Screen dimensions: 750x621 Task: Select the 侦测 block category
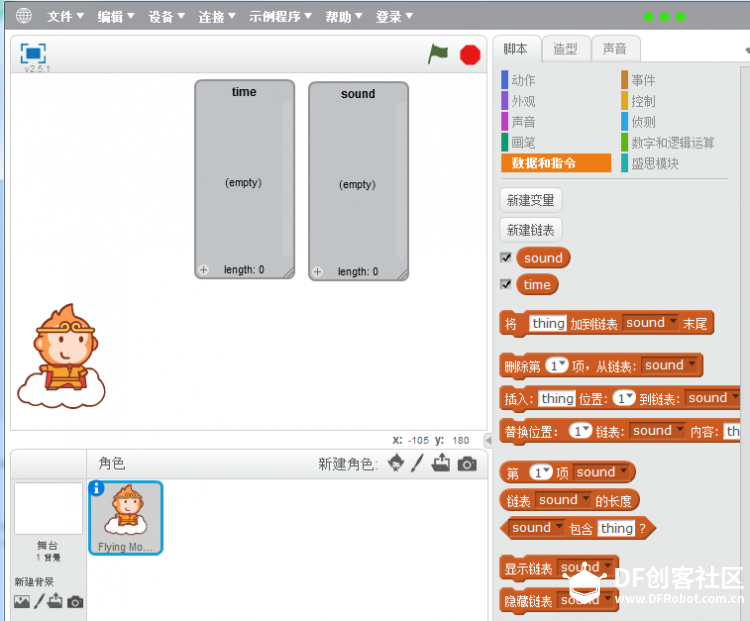[639, 122]
